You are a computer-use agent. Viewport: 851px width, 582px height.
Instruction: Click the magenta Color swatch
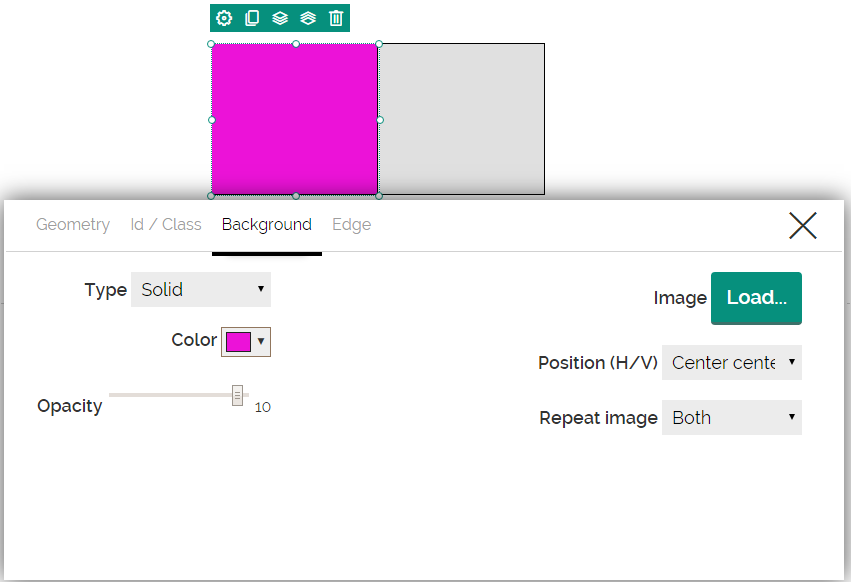pyautogui.click(x=238, y=342)
